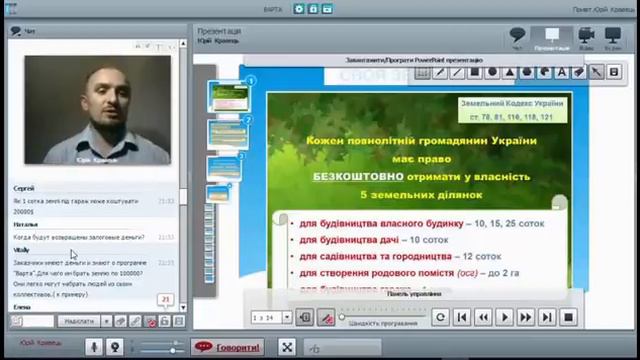
Task: Click the fullscreen expand arrows button
Action: click(x=287, y=347)
